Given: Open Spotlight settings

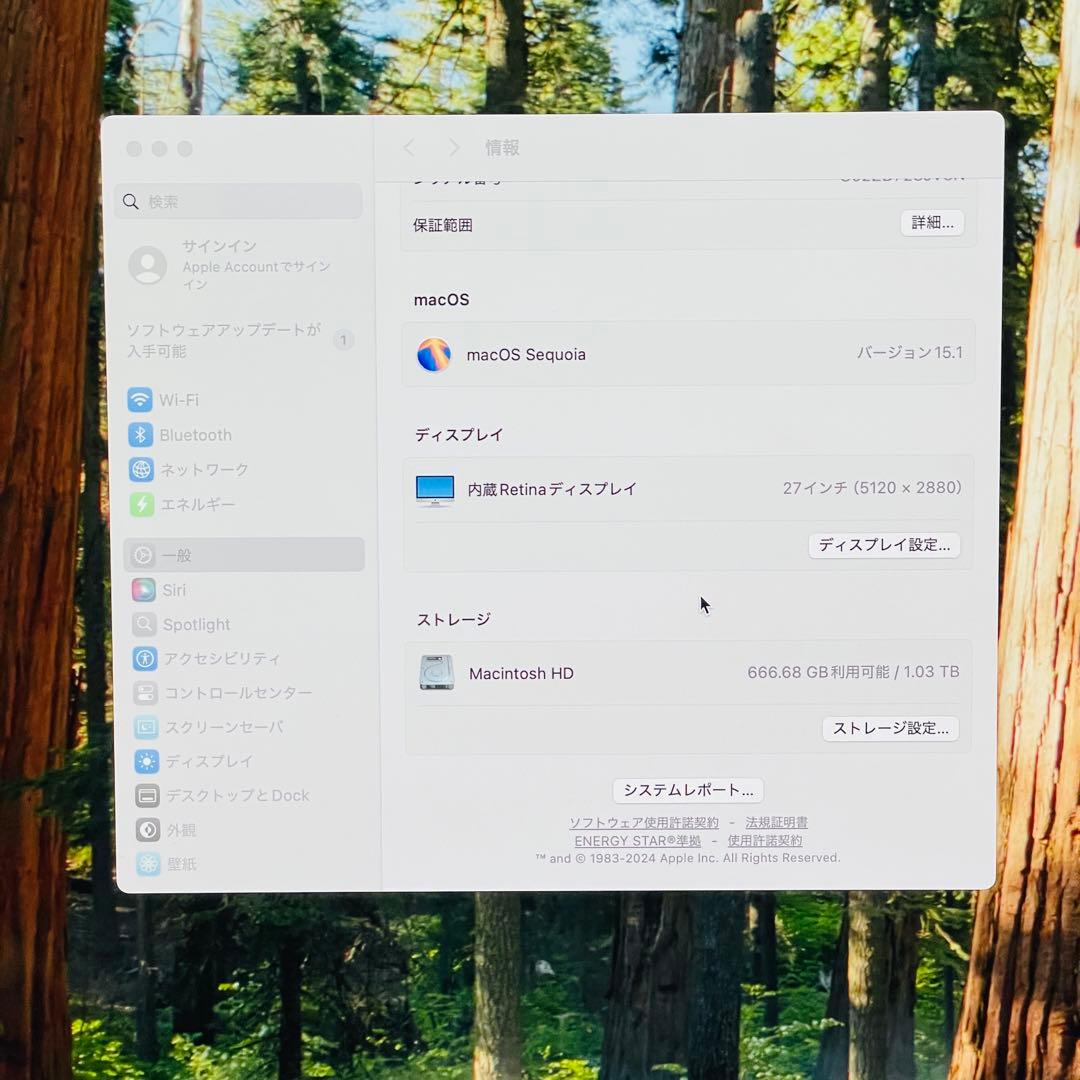Looking at the screenshot, I should [x=196, y=624].
